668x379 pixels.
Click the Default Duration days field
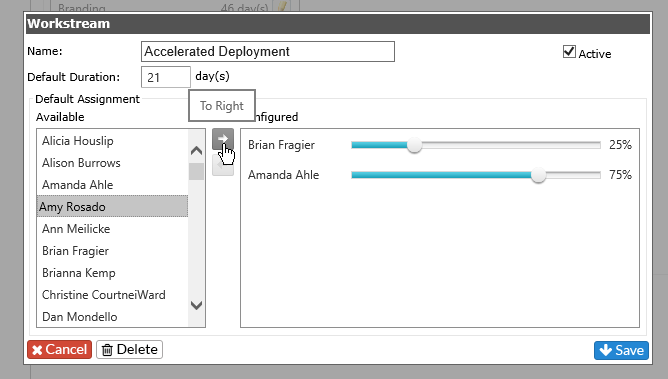[166, 77]
